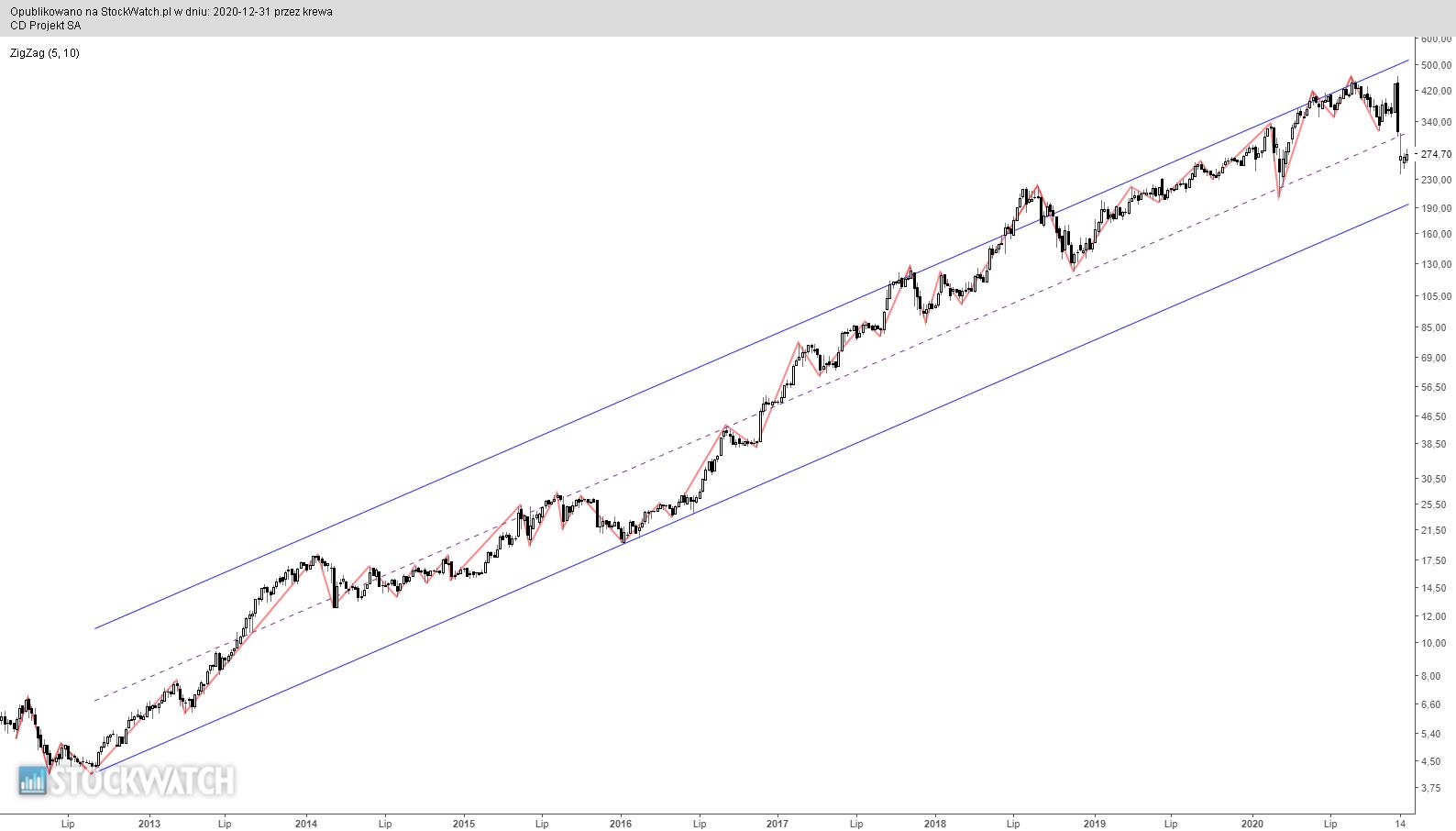Click the 56,50 price axis label

click(1433, 387)
